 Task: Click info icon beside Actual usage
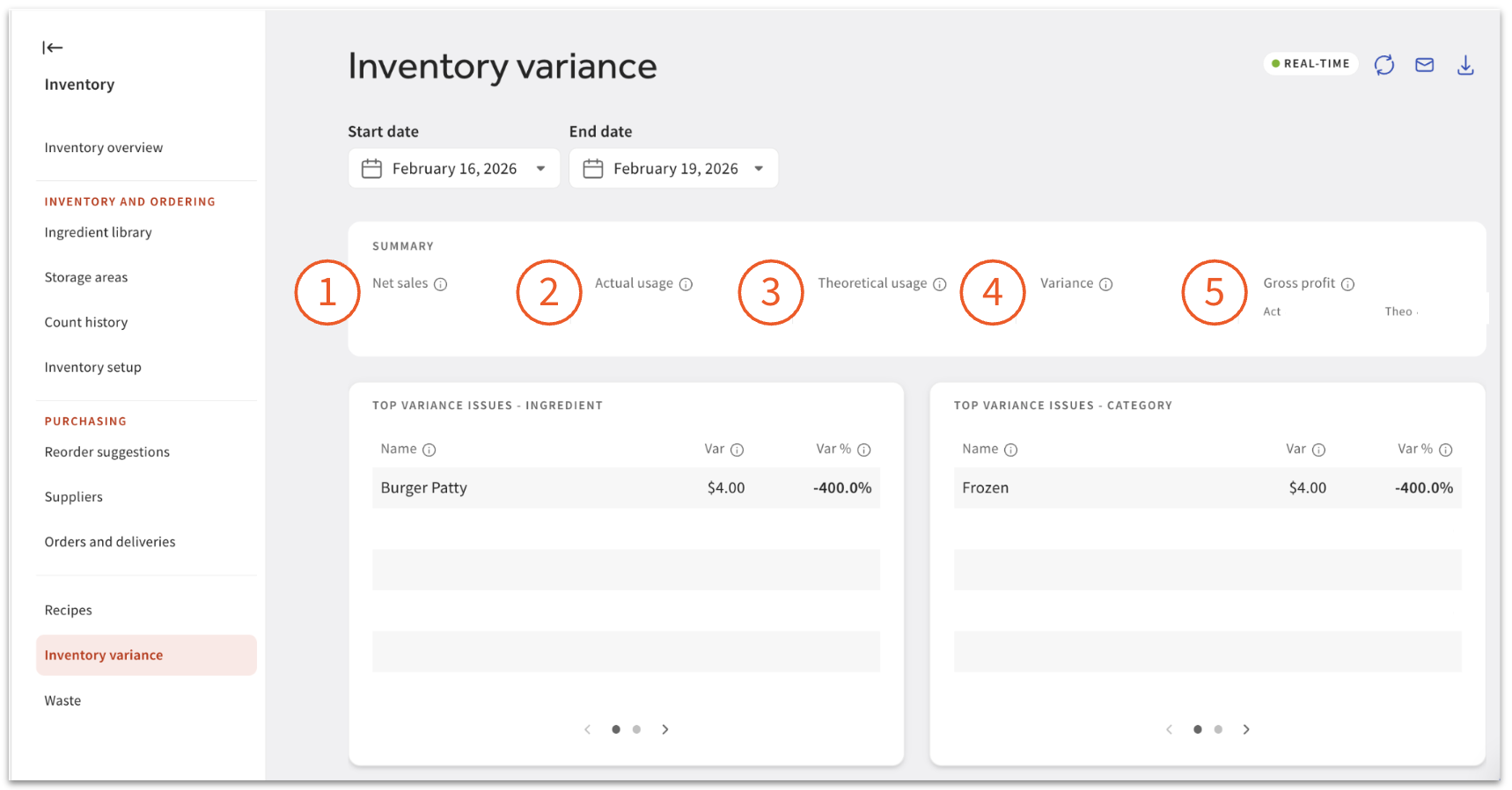point(686,284)
